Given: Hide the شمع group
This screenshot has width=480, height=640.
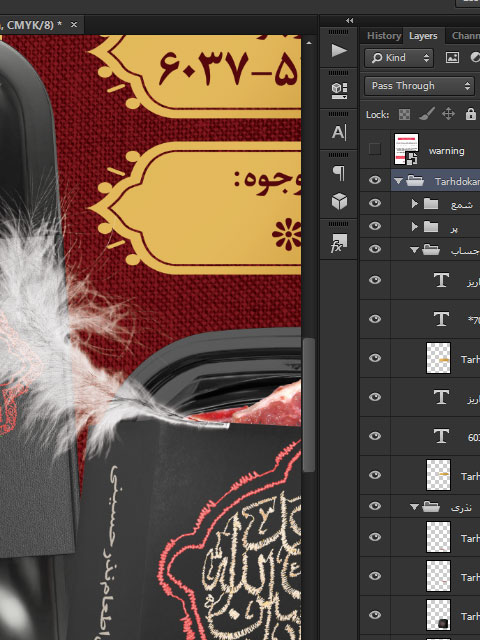Looking at the screenshot, I should pos(375,203).
